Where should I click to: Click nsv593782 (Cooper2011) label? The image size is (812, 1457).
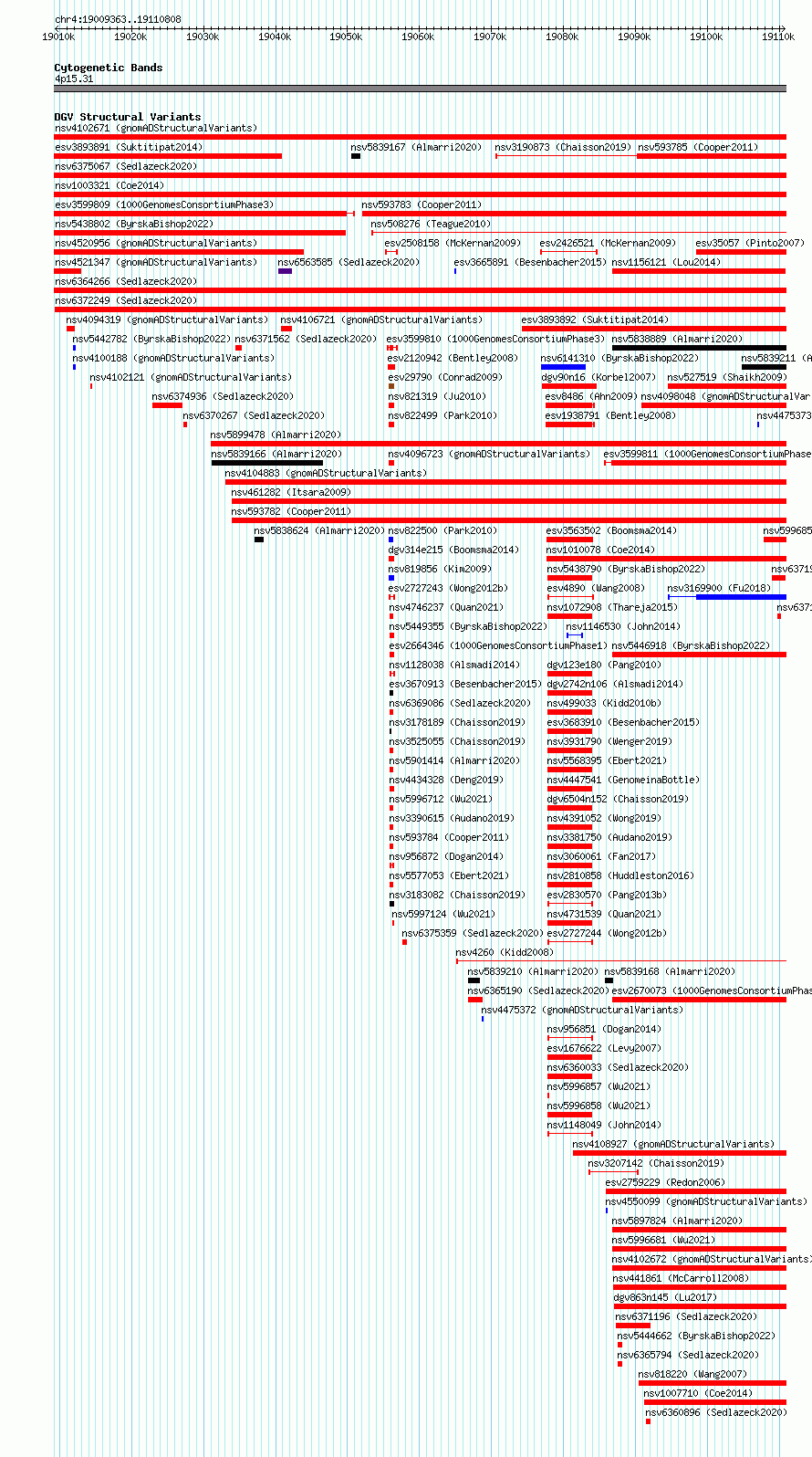click(291, 511)
